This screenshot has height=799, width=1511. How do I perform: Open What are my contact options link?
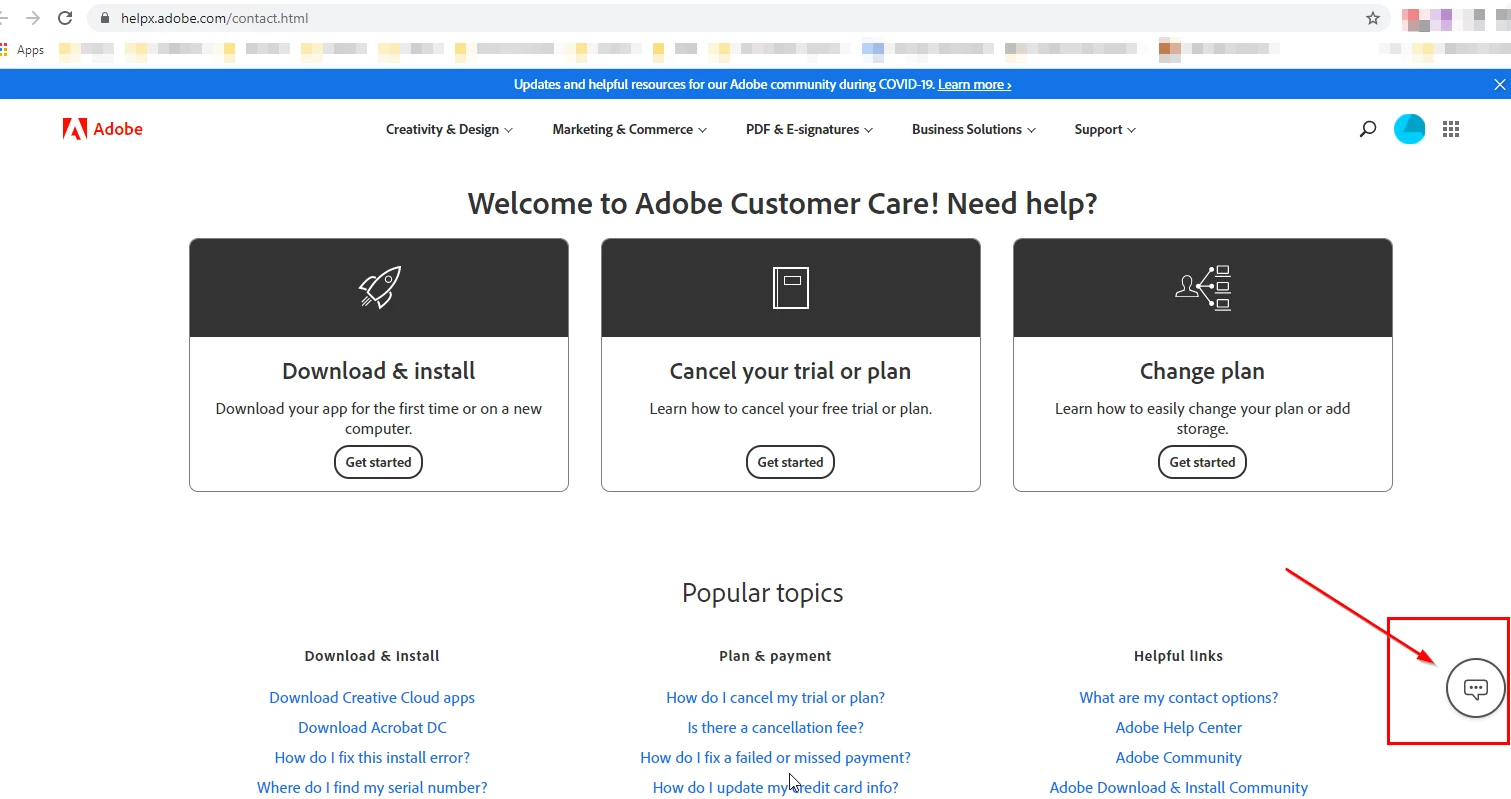tap(1179, 698)
